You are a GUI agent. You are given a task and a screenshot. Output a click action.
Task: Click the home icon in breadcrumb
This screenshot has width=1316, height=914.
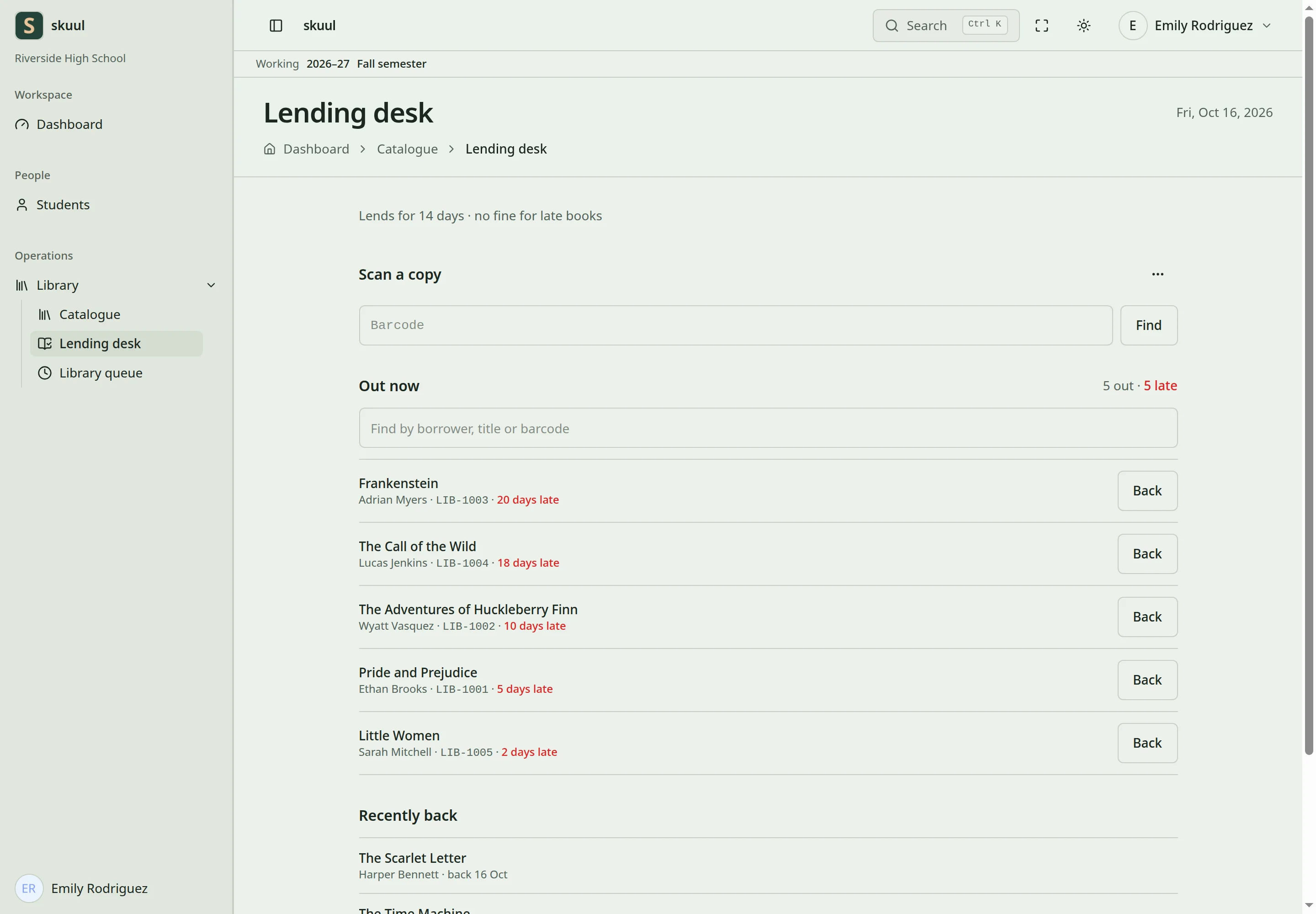click(269, 149)
